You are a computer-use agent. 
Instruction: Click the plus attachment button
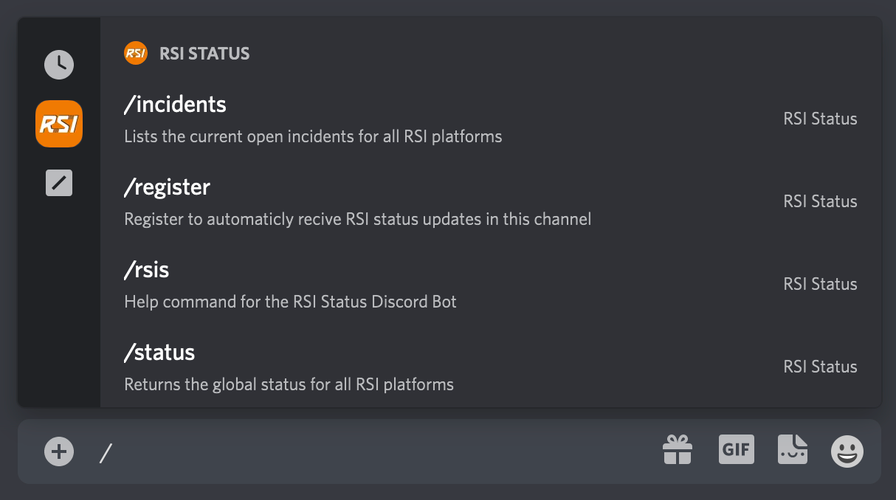coord(59,451)
